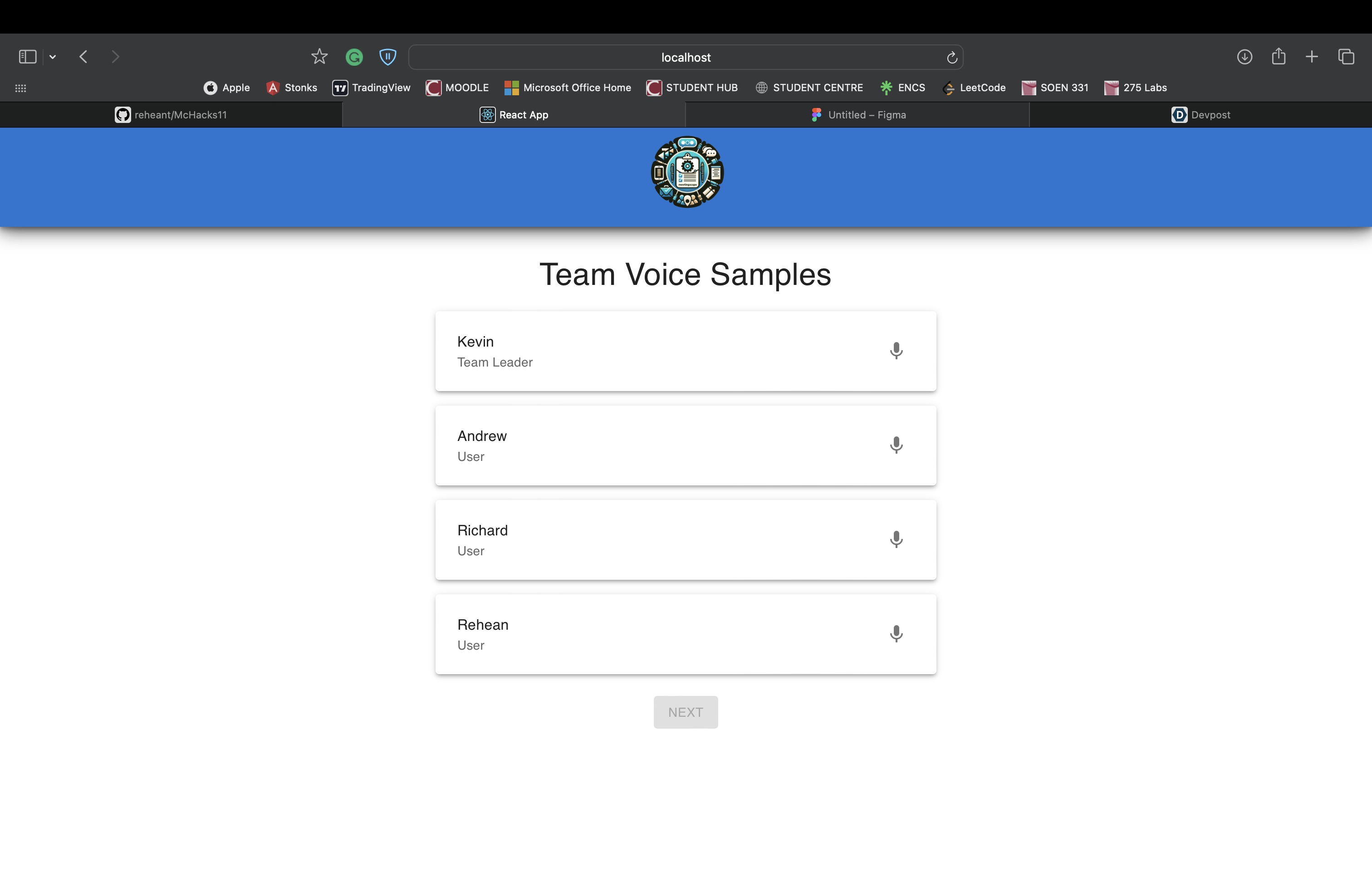
Task: Open the Safari downloads icon
Action: coord(1245,57)
